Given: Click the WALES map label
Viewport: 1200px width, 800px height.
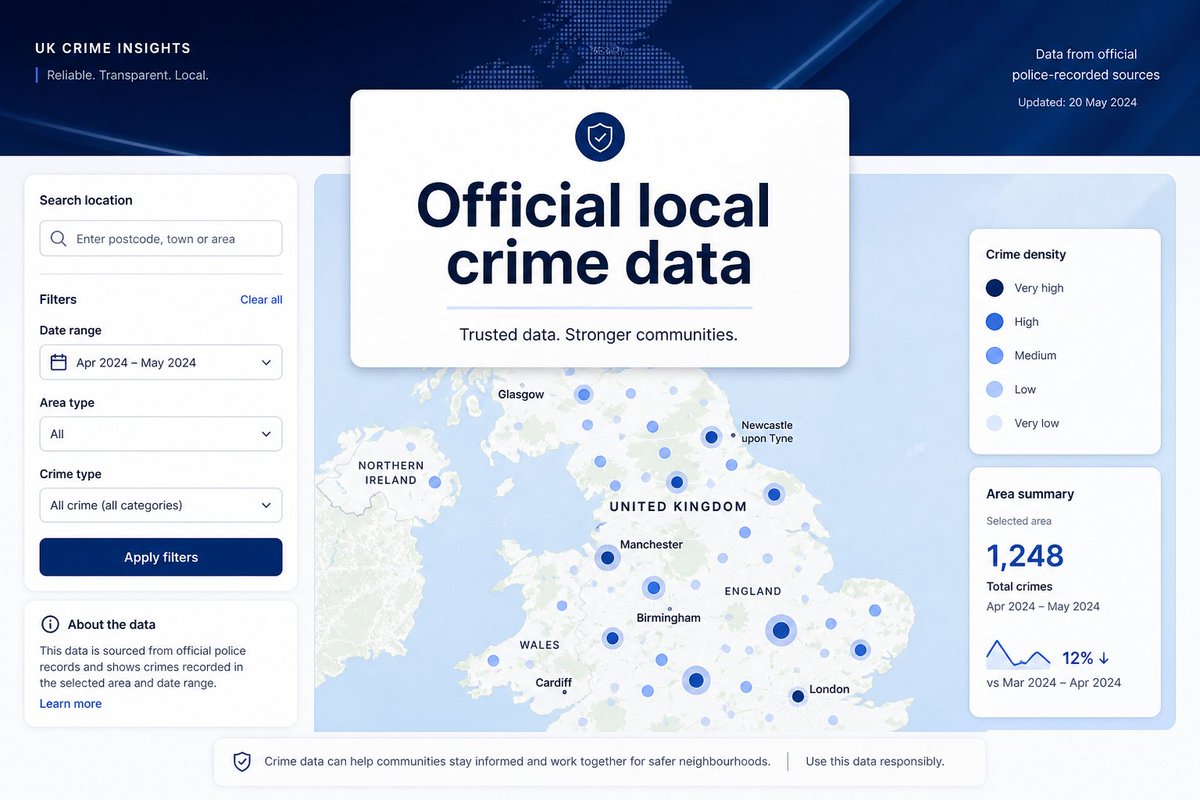Looking at the screenshot, I should click(x=540, y=645).
